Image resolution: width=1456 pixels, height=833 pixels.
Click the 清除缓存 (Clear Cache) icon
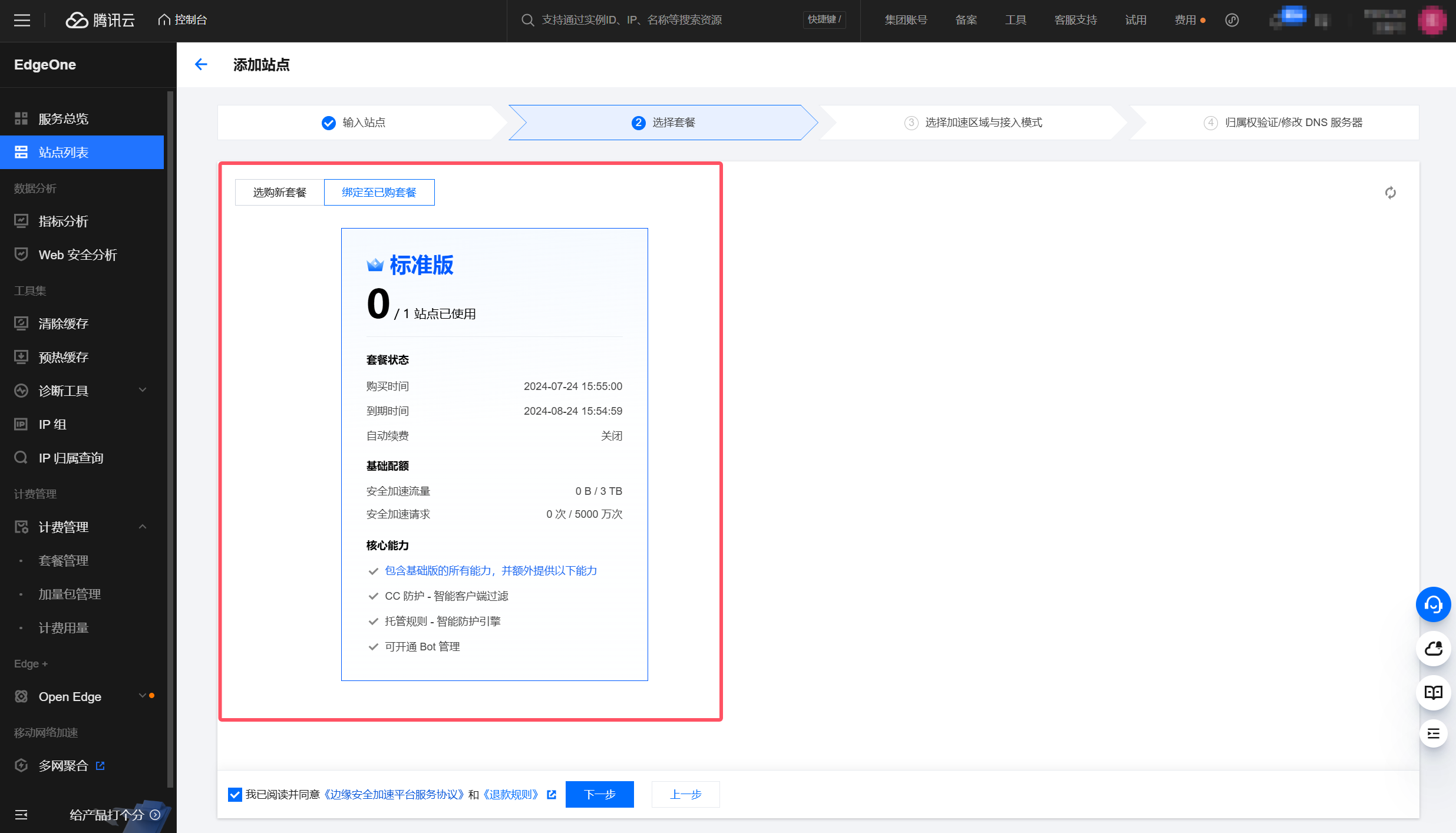point(20,322)
